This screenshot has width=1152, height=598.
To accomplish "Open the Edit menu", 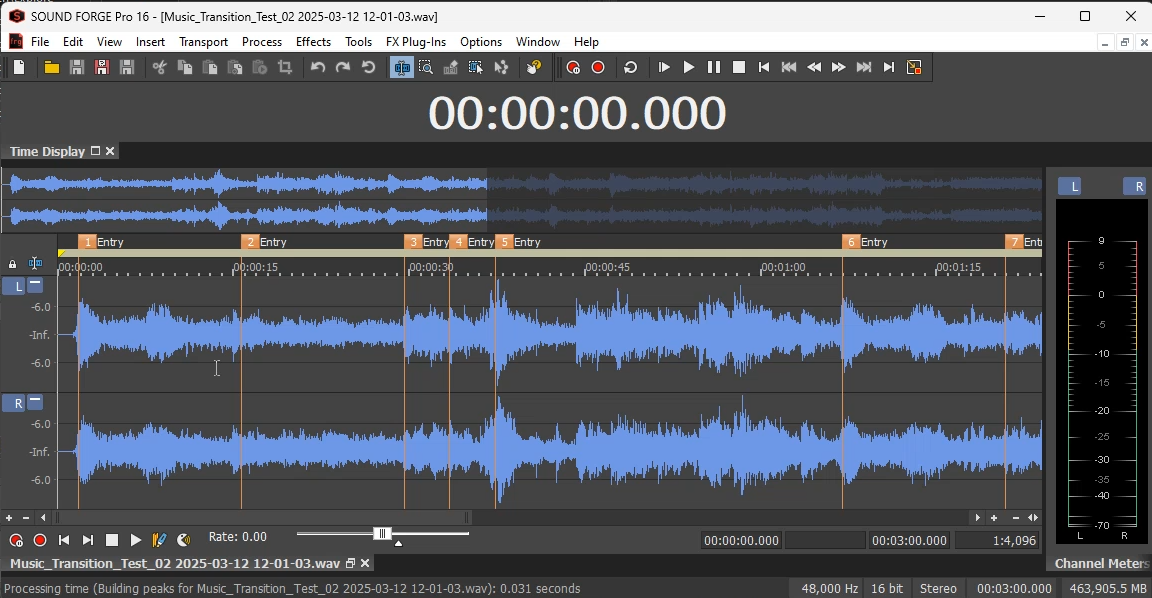I will [73, 42].
